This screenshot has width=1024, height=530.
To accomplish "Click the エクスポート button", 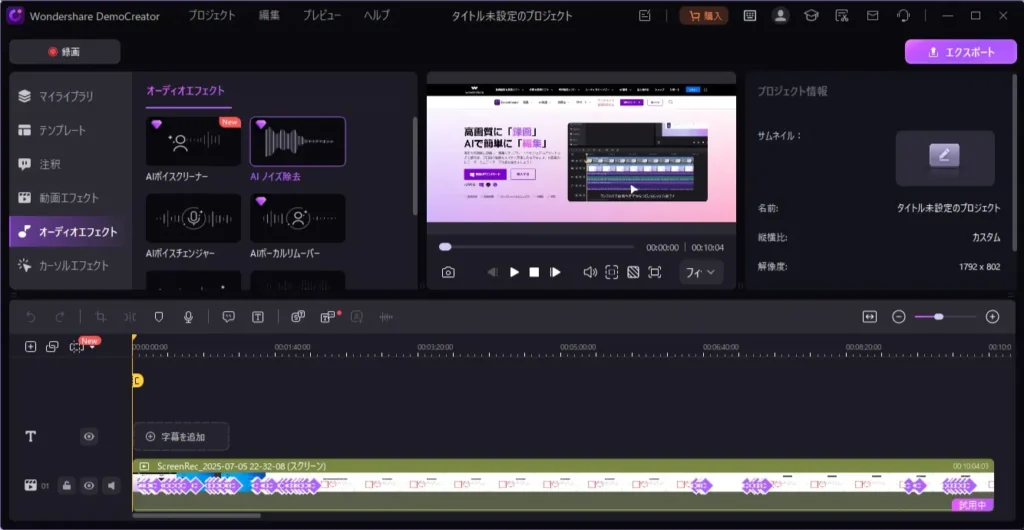I will tap(958, 52).
